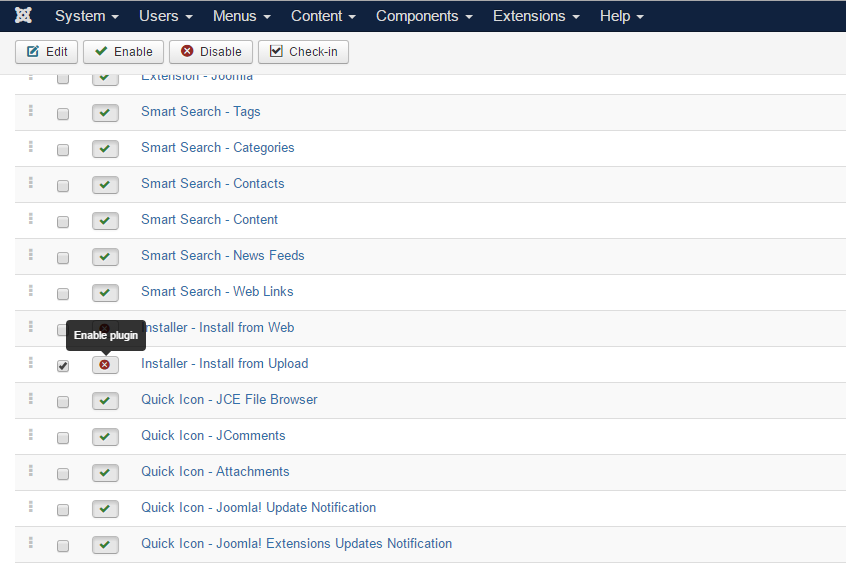The width and height of the screenshot is (846, 567).
Task: Open Quick Icon - Joomla! Update Notification link
Action: click(258, 508)
